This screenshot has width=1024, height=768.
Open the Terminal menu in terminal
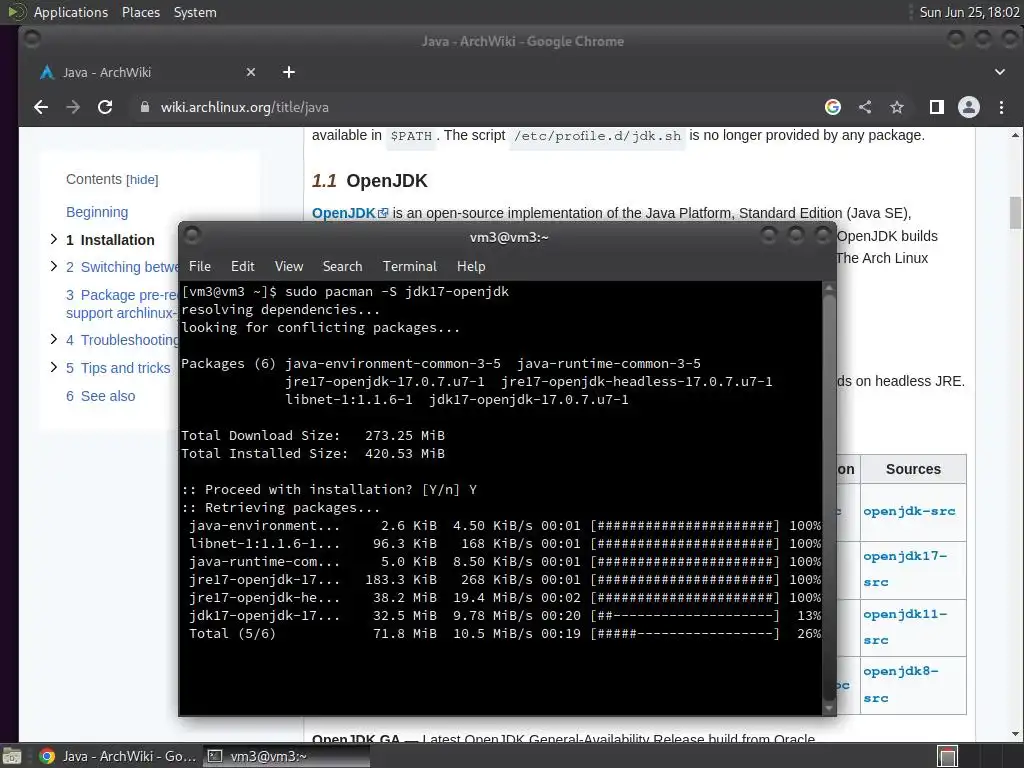[409, 266]
